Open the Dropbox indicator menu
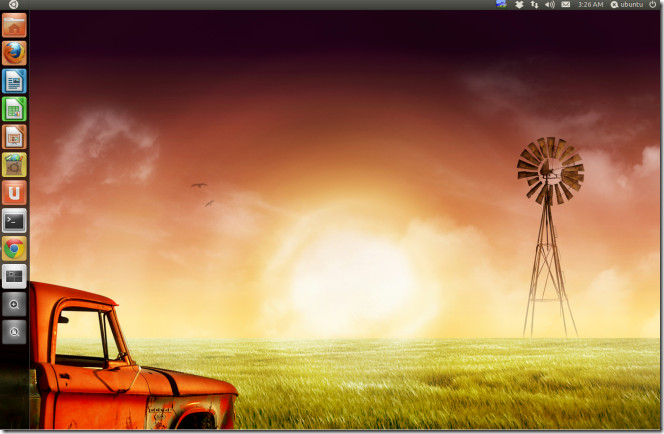The width and height of the screenshot is (664, 434). (519, 5)
